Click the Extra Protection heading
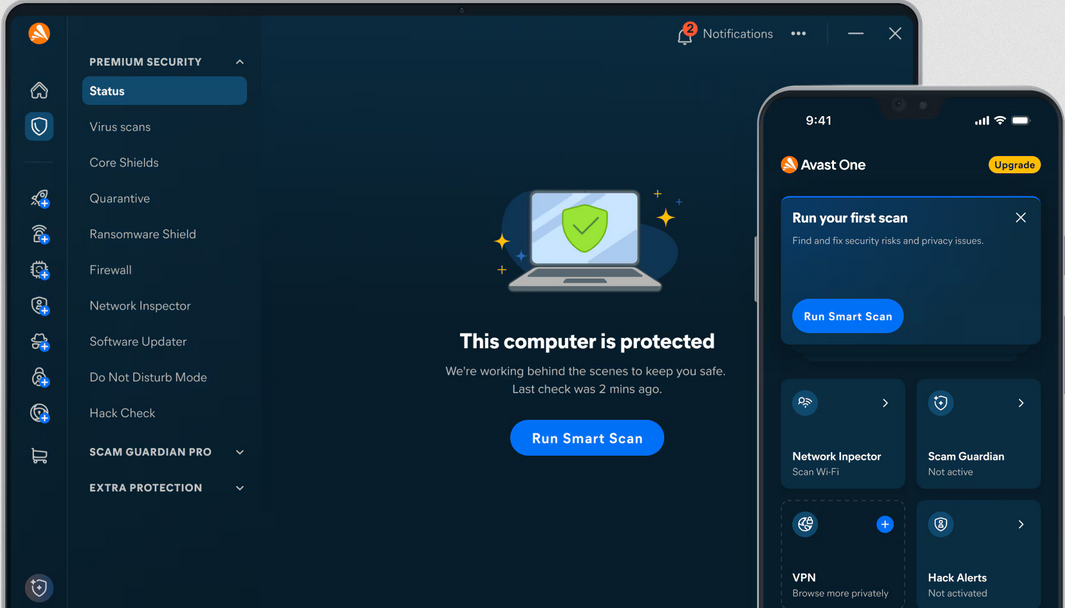 145,488
